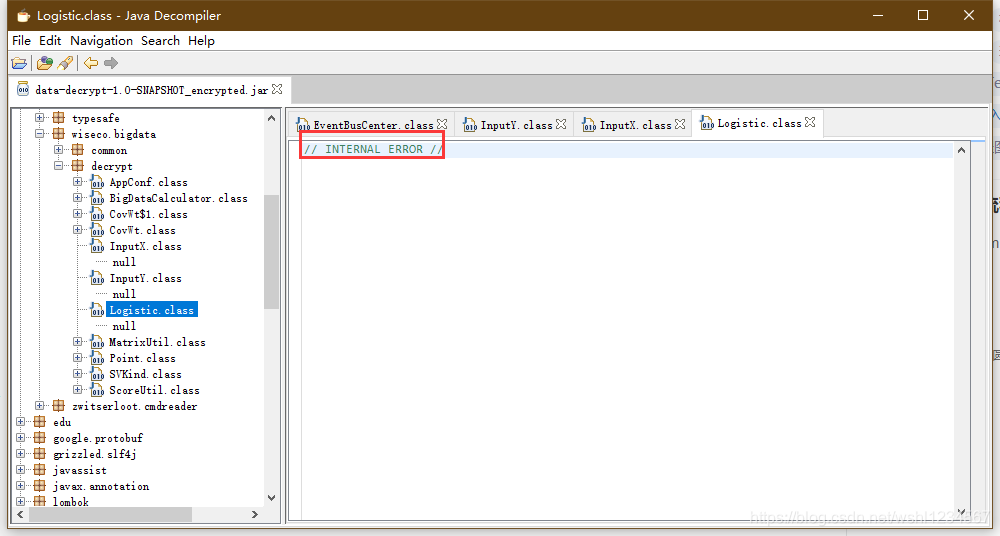This screenshot has height=536, width=1000.
Task: Expand the CovWt.class node
Action: (x=78, y=230)
